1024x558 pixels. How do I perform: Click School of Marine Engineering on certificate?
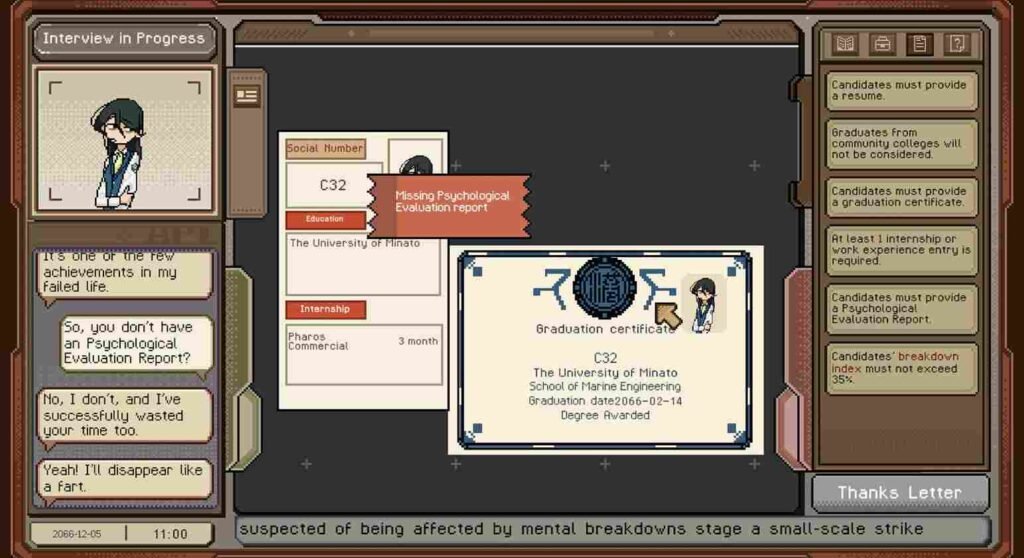605,386
